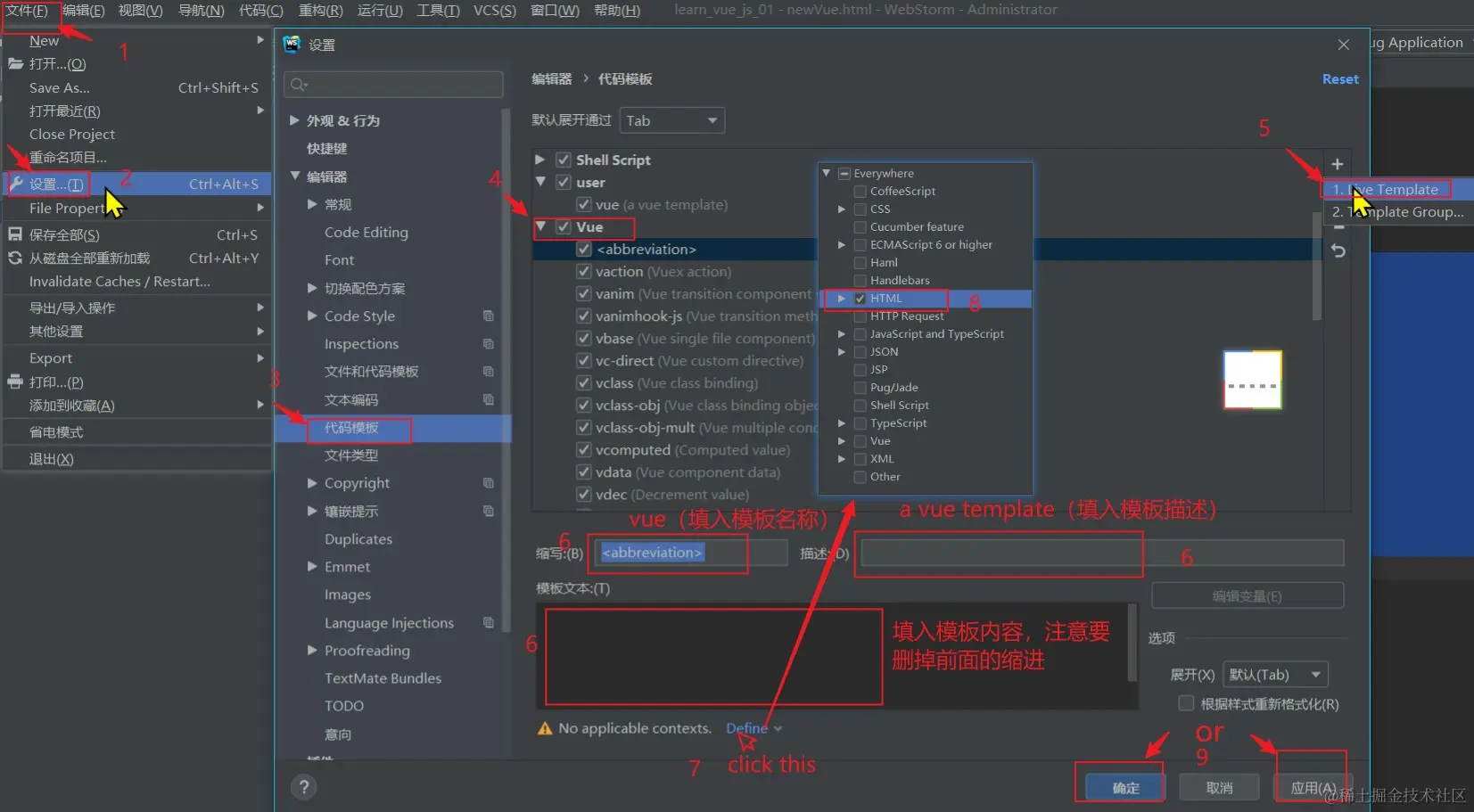Close the settings dialog with X
This screenshot has height=812, width=1474.
click(x=1344, y=45)
